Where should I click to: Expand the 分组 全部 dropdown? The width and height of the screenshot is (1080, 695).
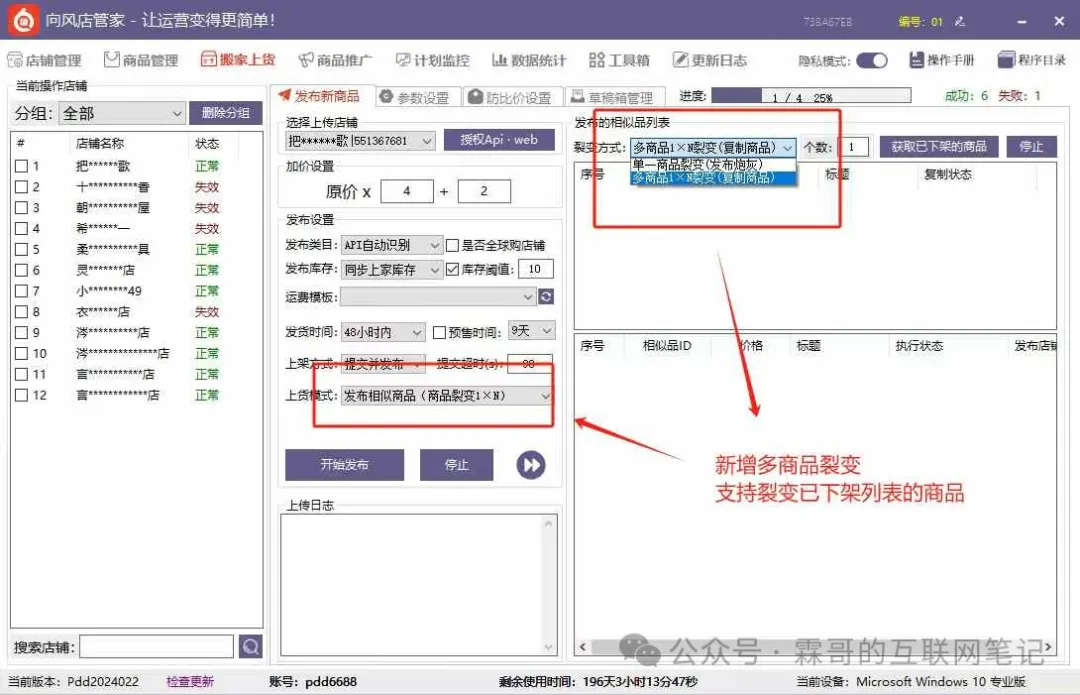pyautogui.click(x=177, y=114)
